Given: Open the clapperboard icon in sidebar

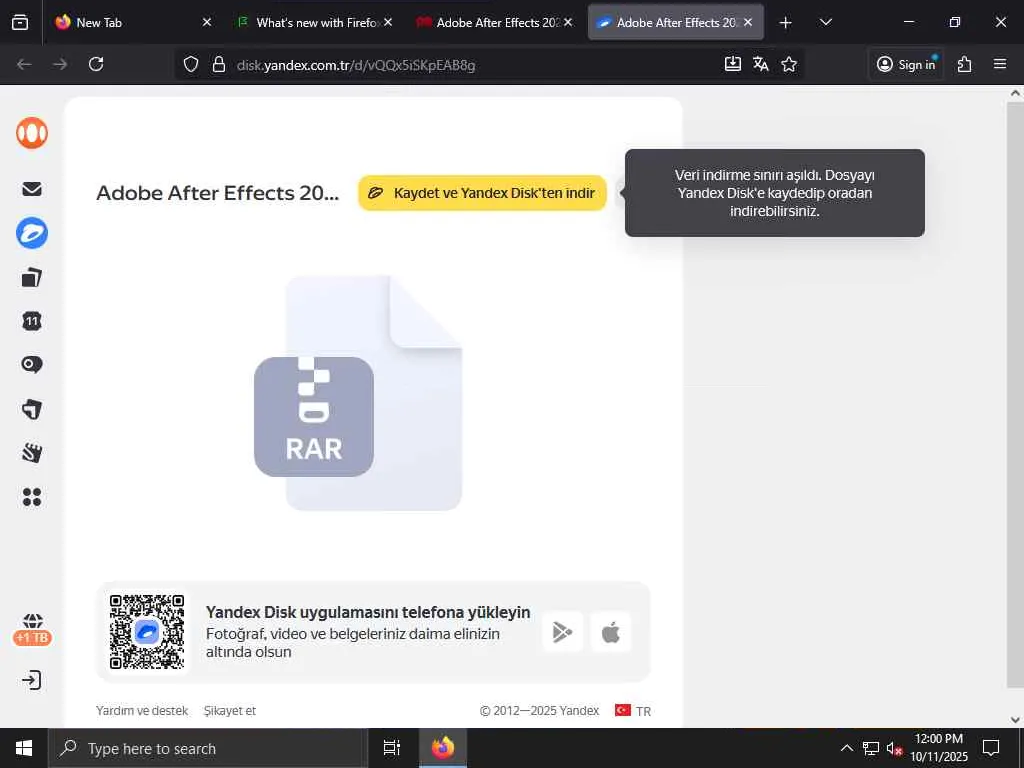Looking at the screenshot, I should 32,453.
